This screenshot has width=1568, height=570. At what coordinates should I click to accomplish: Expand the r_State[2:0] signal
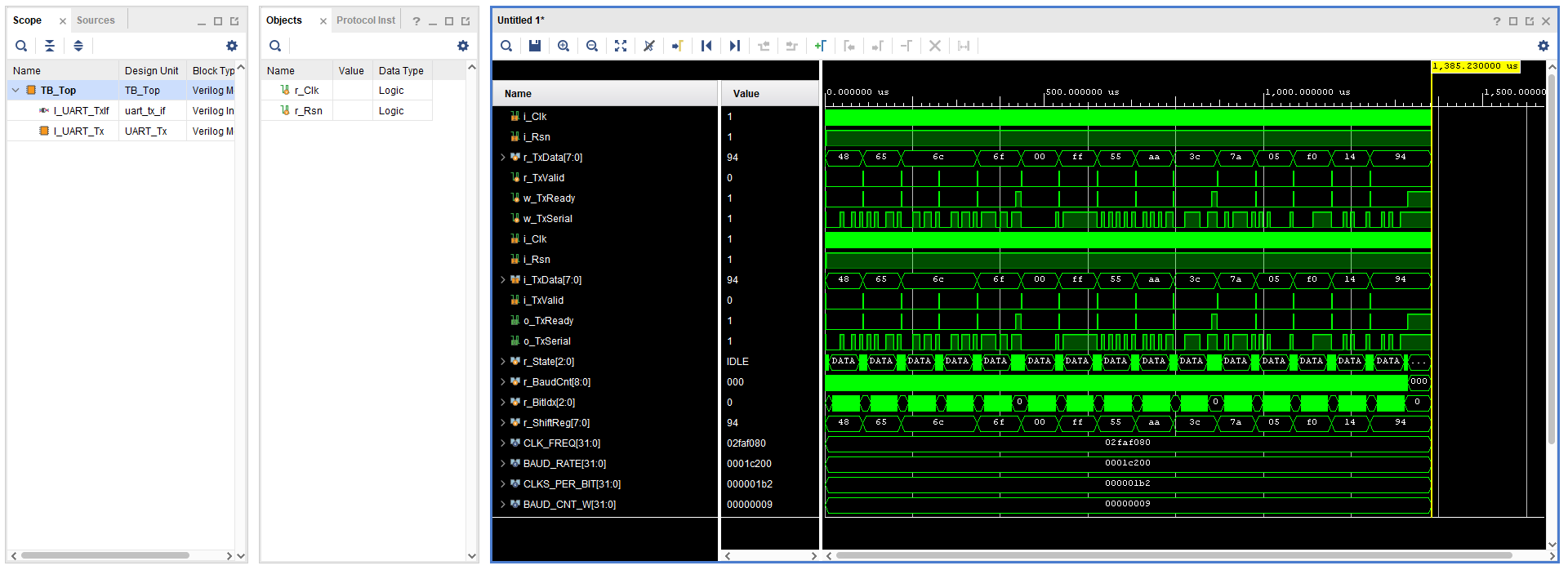pyautogui.click(x=503, y=362)
